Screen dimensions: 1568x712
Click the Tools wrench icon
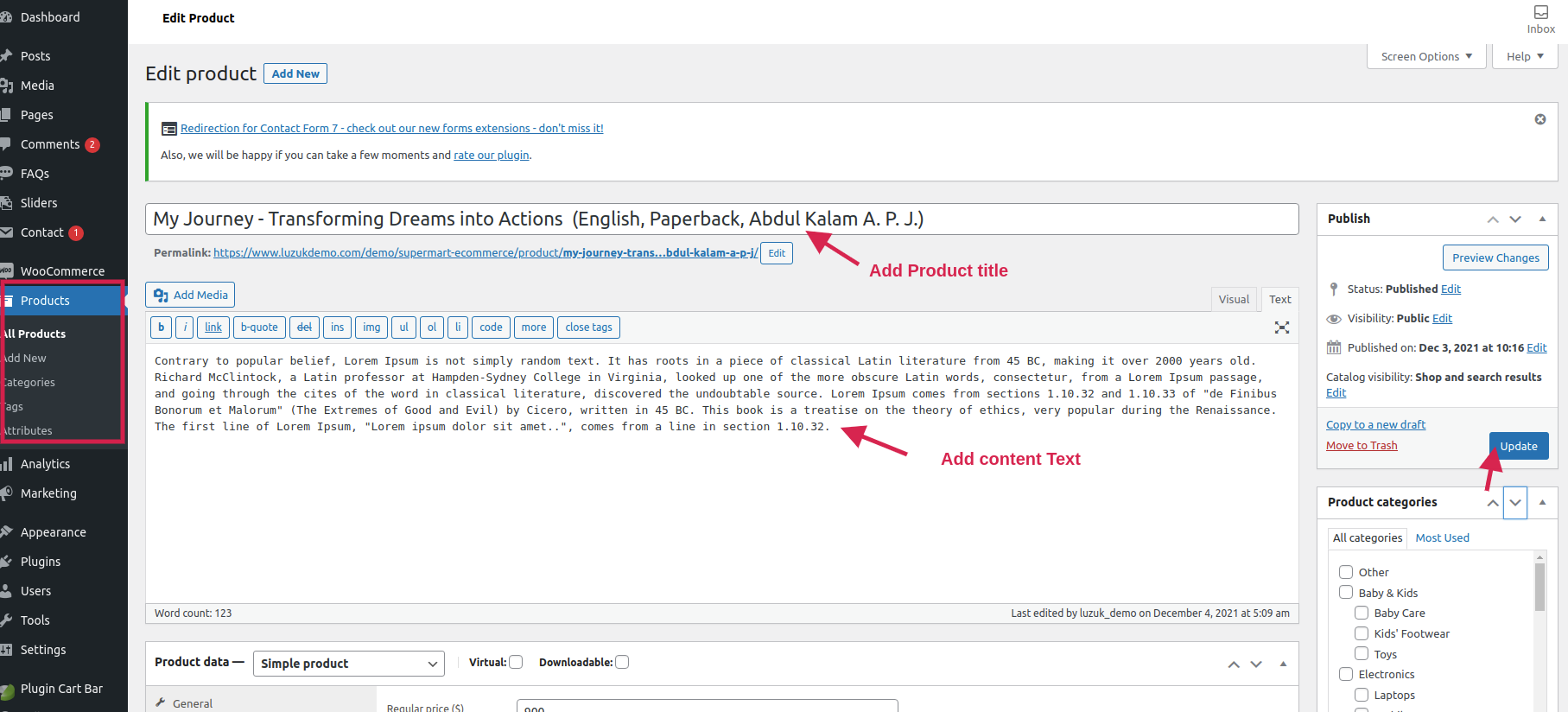pos(6,620)
